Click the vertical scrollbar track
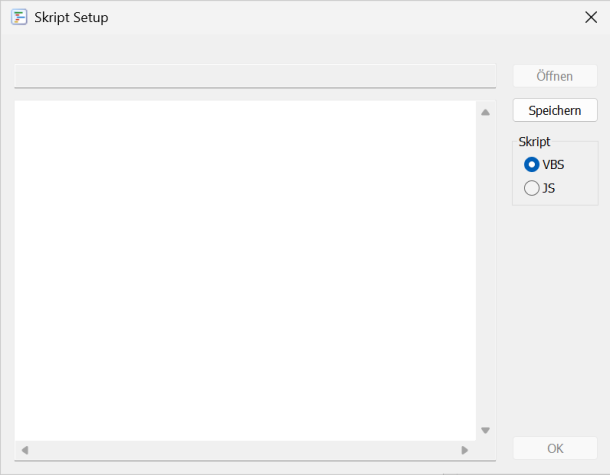Image resolution: width=610 pixels, height=475 pixels. point(485,270)
